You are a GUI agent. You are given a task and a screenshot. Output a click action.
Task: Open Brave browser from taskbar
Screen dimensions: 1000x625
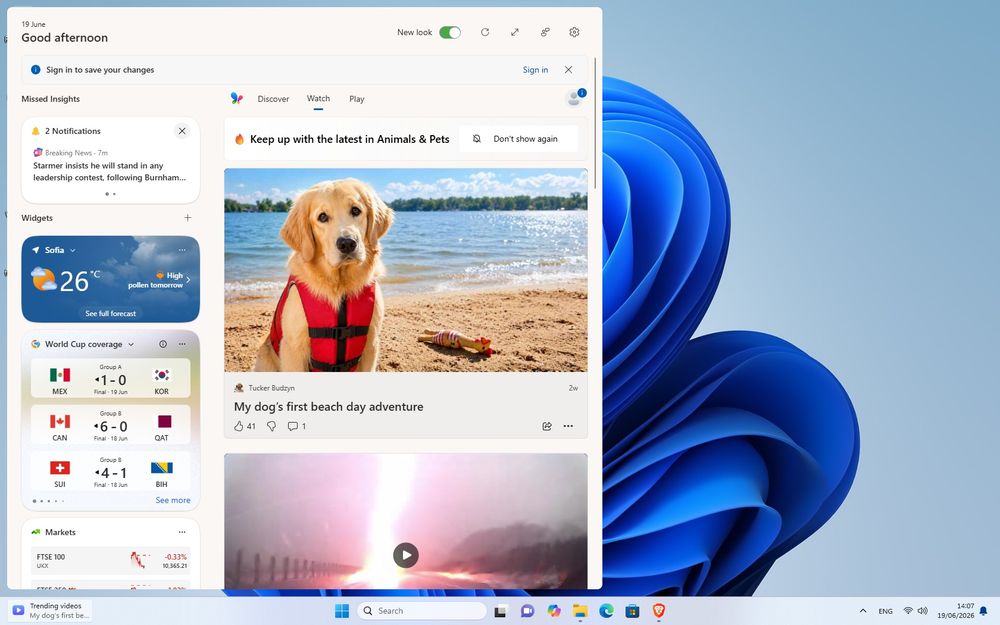(x=659, y=611)
